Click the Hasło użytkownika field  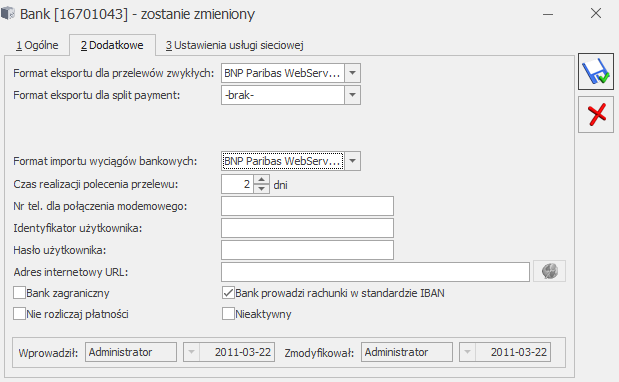coord(307,250)
